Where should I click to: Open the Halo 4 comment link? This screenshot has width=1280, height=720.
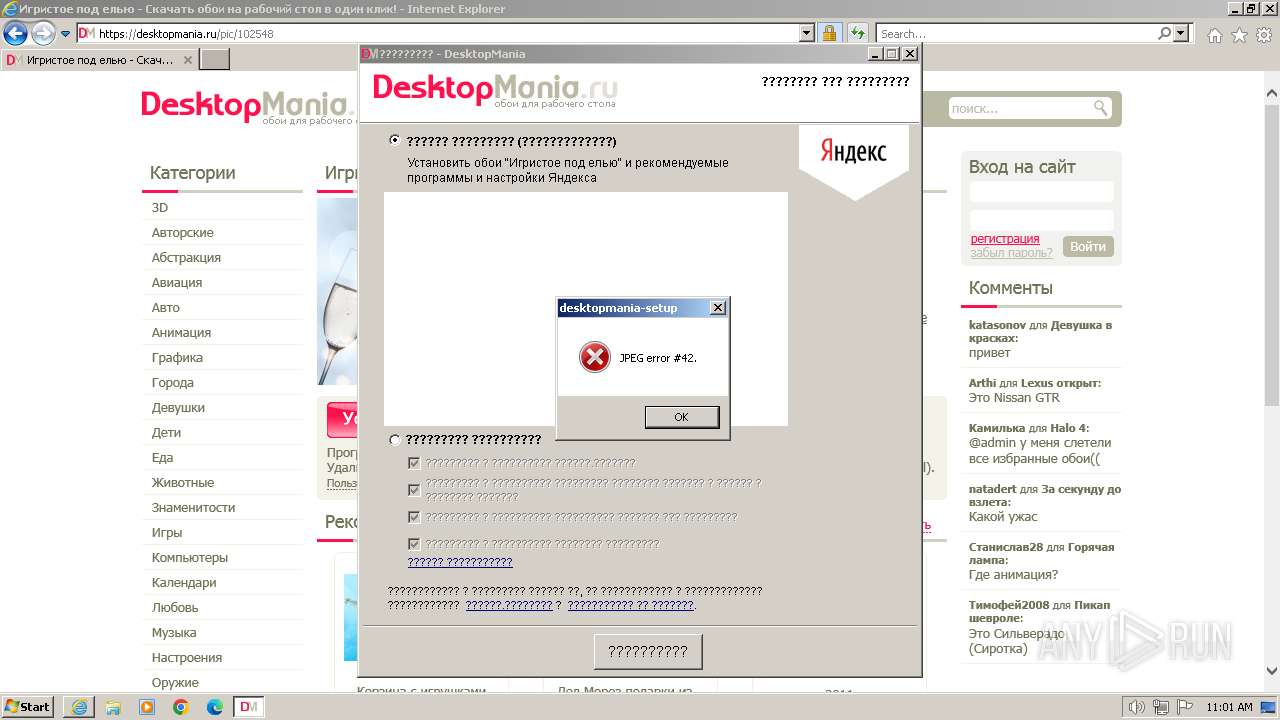pyautogui.click(x=1069, y=428)
